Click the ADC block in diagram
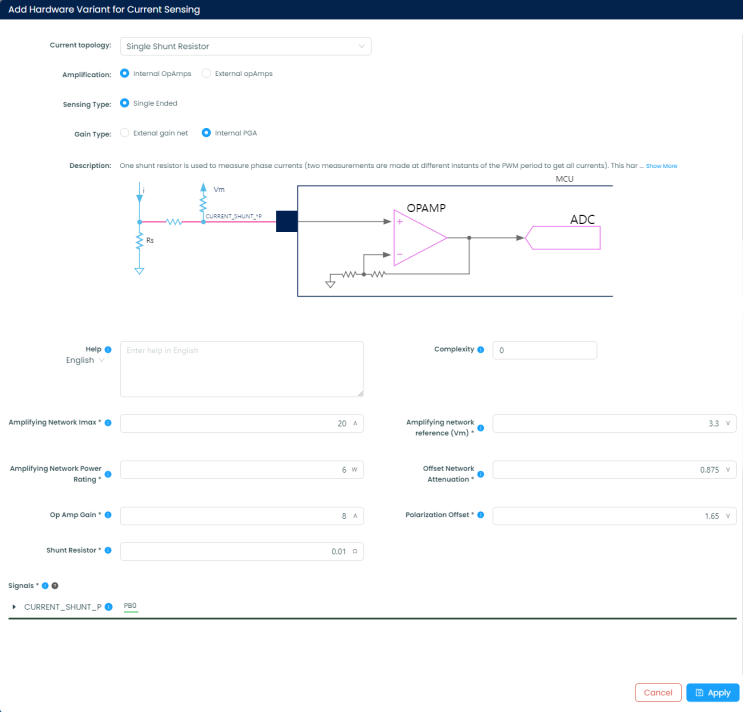 point(563,238)
